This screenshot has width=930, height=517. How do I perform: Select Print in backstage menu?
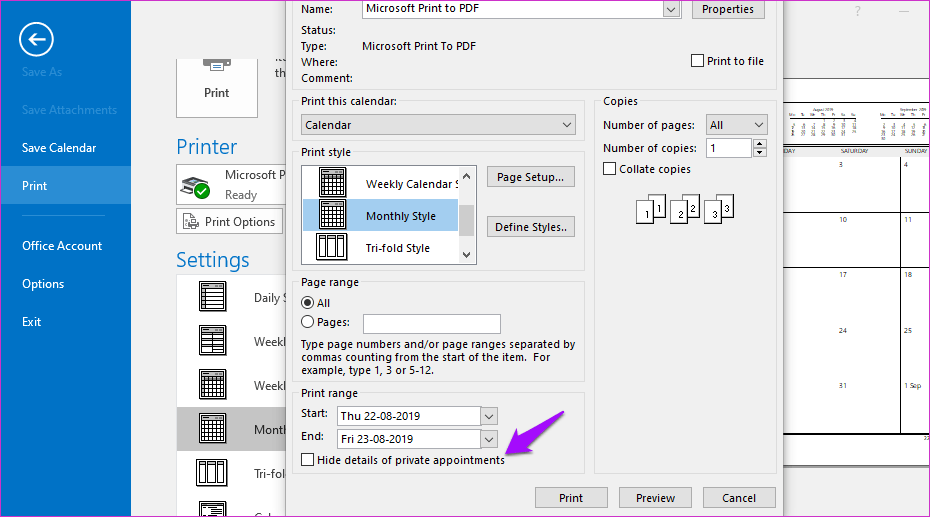click(x=65, y=186)
